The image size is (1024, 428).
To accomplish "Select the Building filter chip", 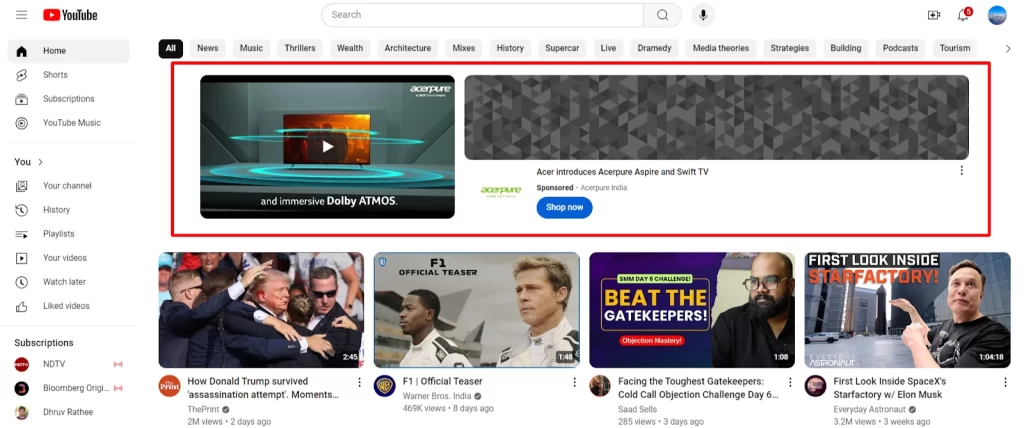I will pos(846,48).
